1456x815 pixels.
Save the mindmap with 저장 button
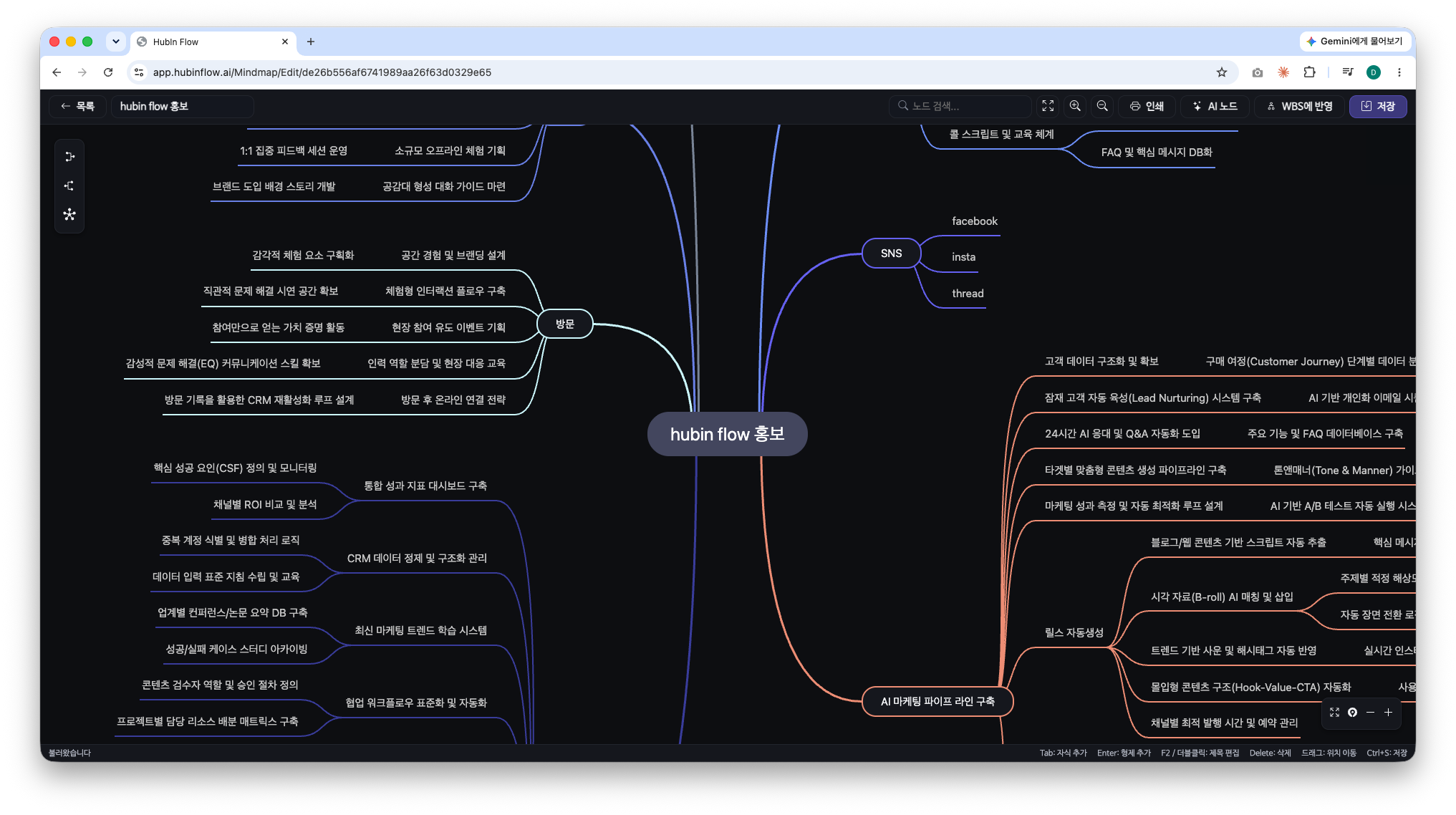1378,106
